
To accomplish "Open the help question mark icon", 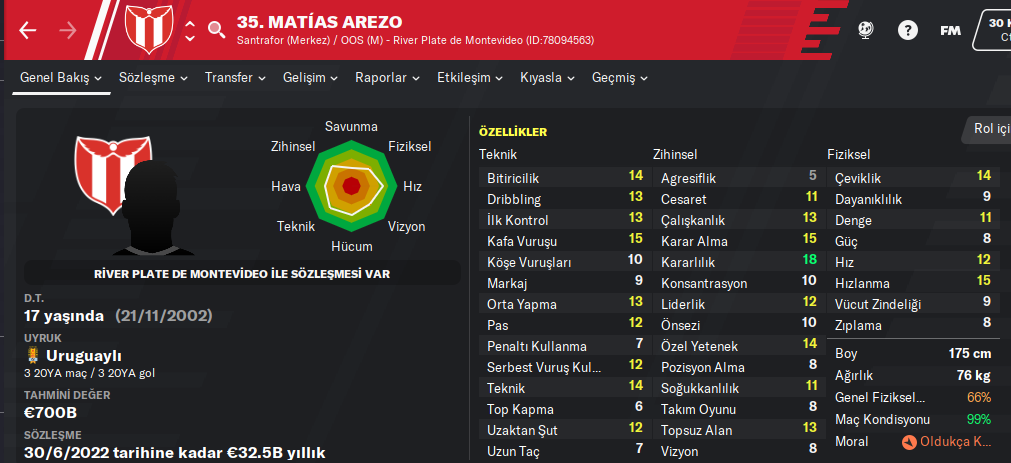I will (x=908, y=30).
